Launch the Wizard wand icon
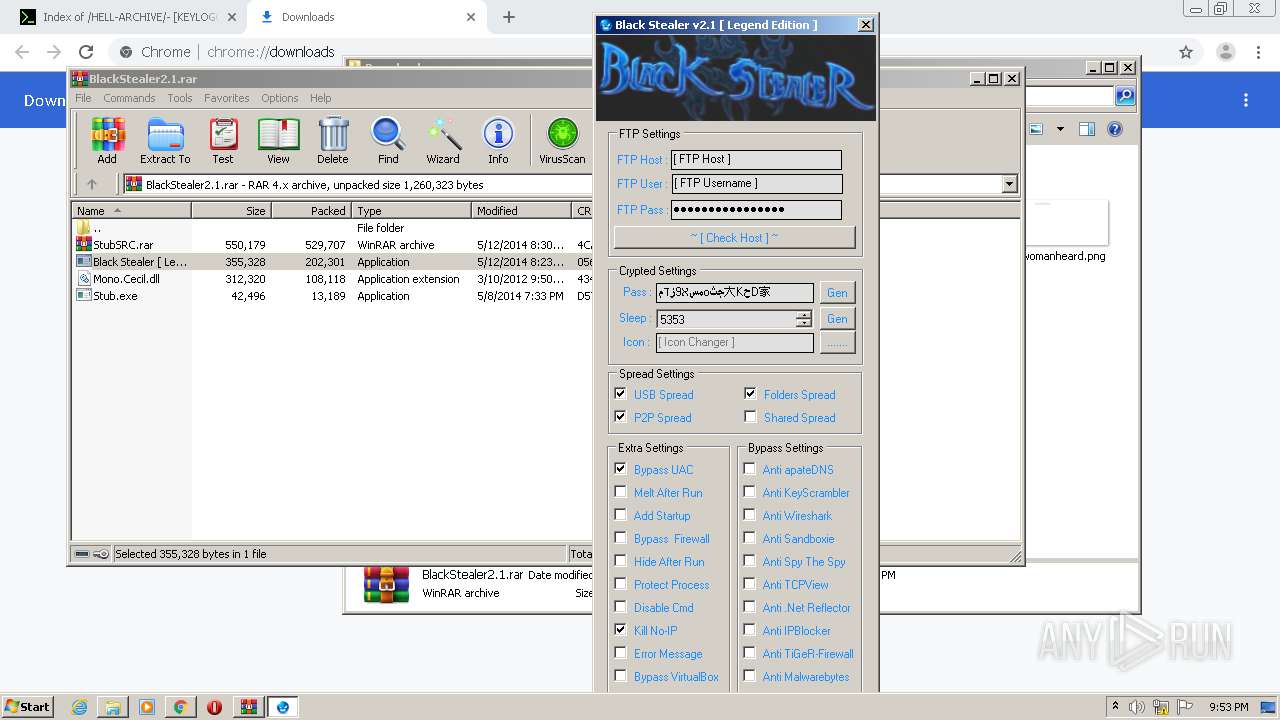 tap(443, 140)
